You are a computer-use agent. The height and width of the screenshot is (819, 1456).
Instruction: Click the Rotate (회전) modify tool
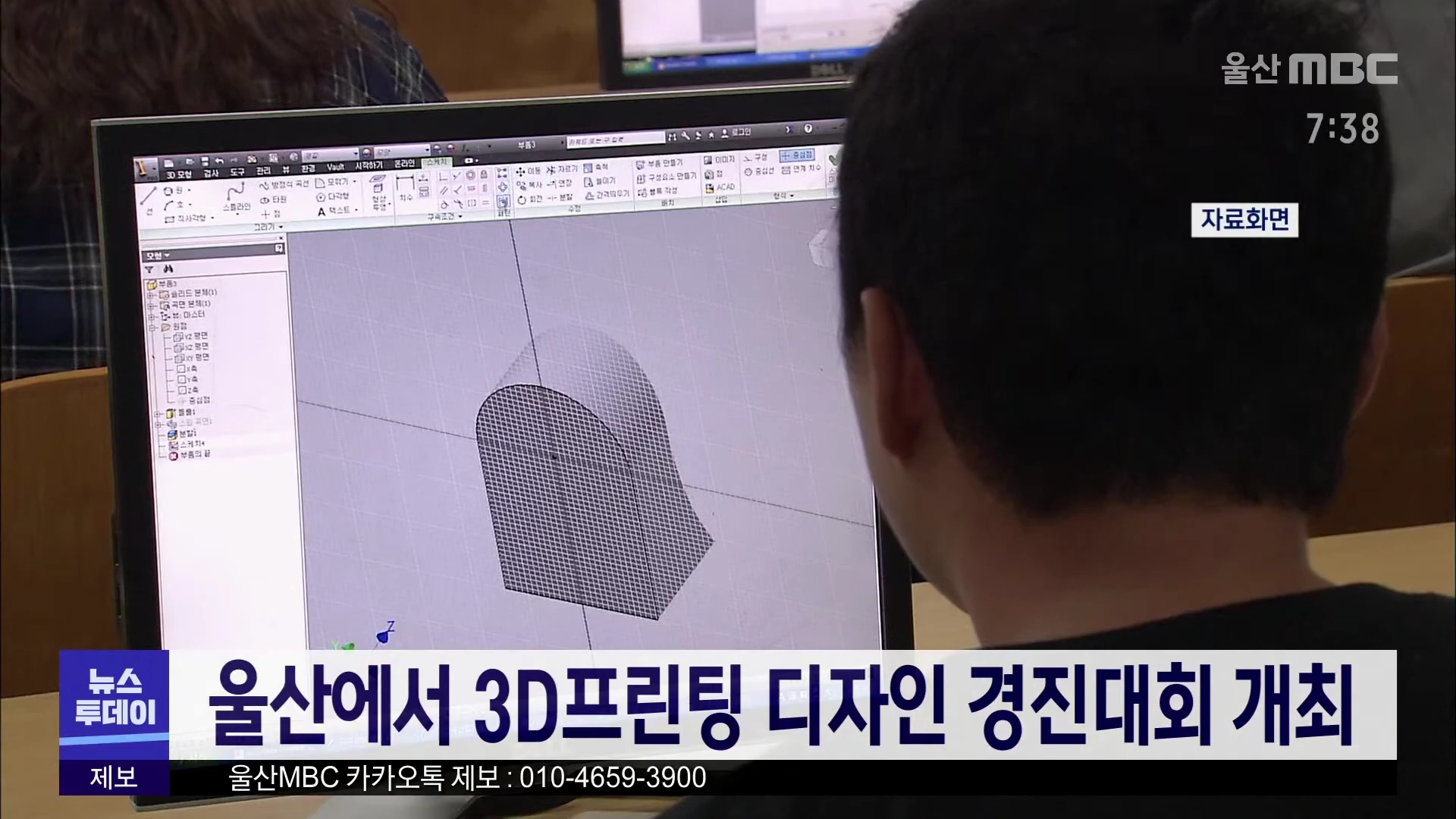pos(529,199)
